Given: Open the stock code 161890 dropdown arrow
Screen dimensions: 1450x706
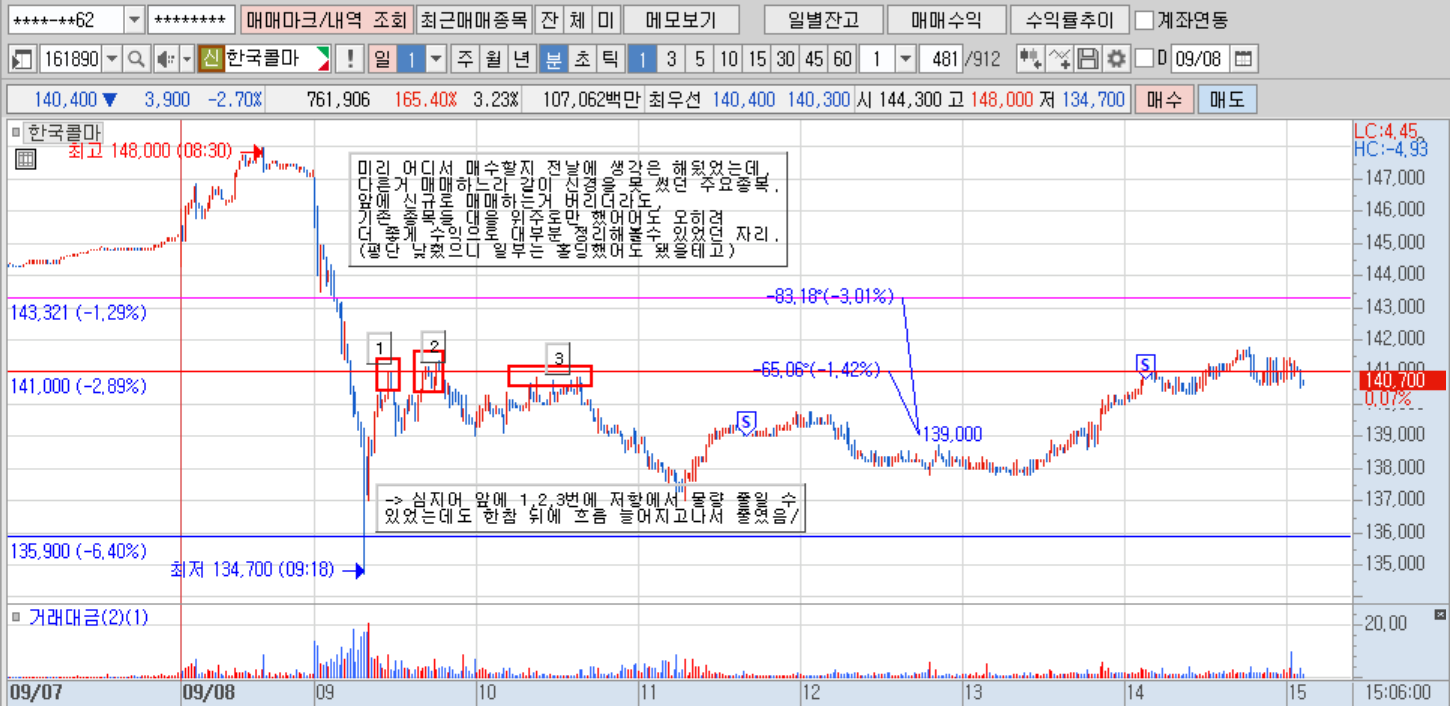Looking at the screenshot, I should point(112,59).
